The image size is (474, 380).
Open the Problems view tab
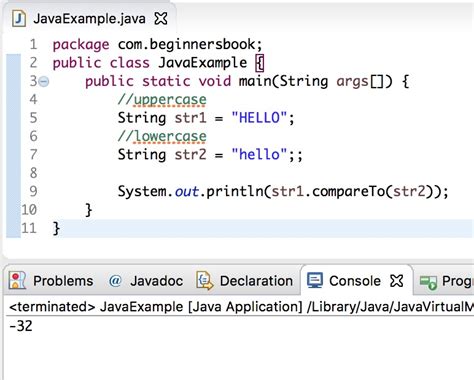click(x=51, y=281)
